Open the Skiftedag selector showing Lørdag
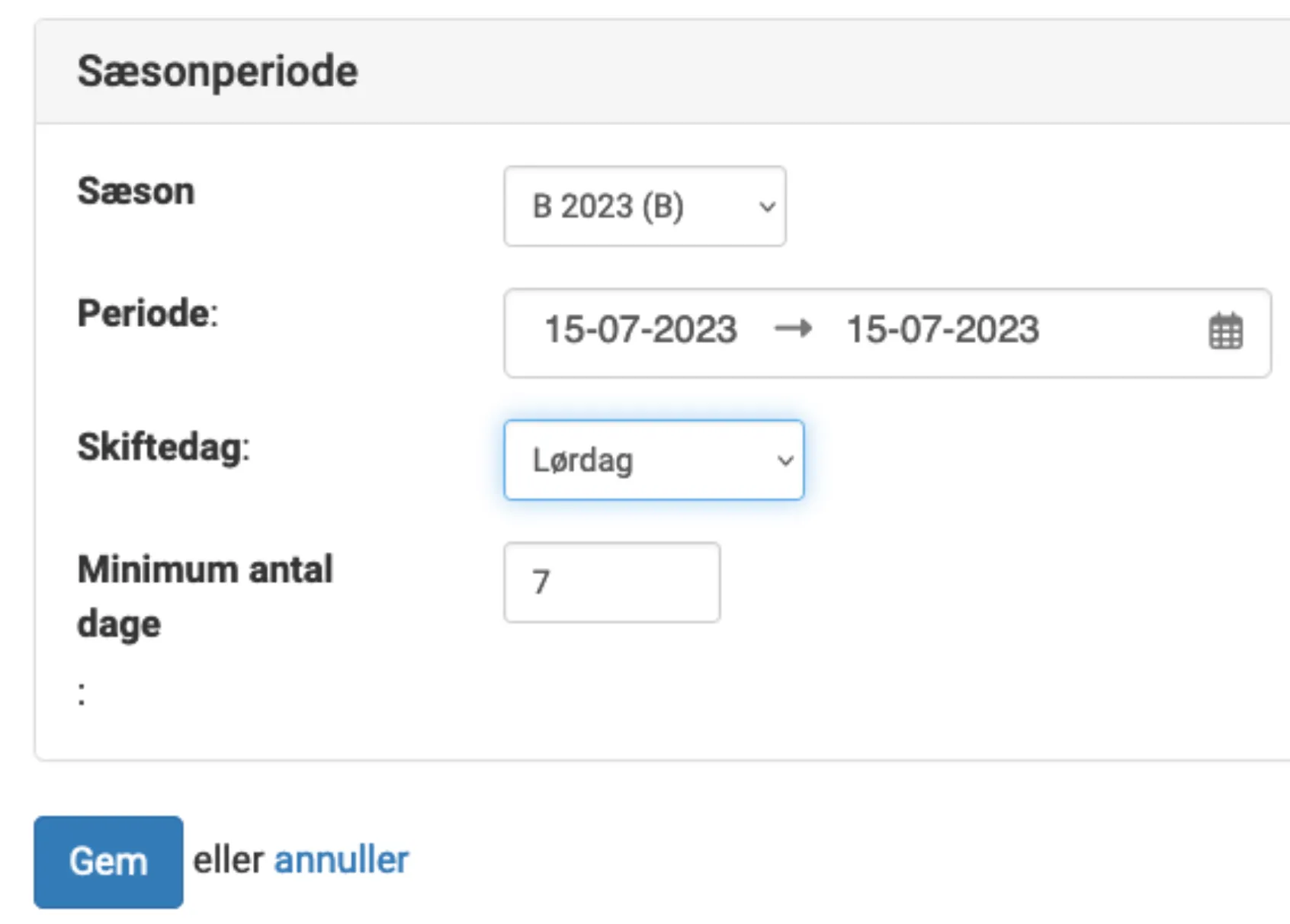This screenshot has width=1290, height=924. coord(653,460)
